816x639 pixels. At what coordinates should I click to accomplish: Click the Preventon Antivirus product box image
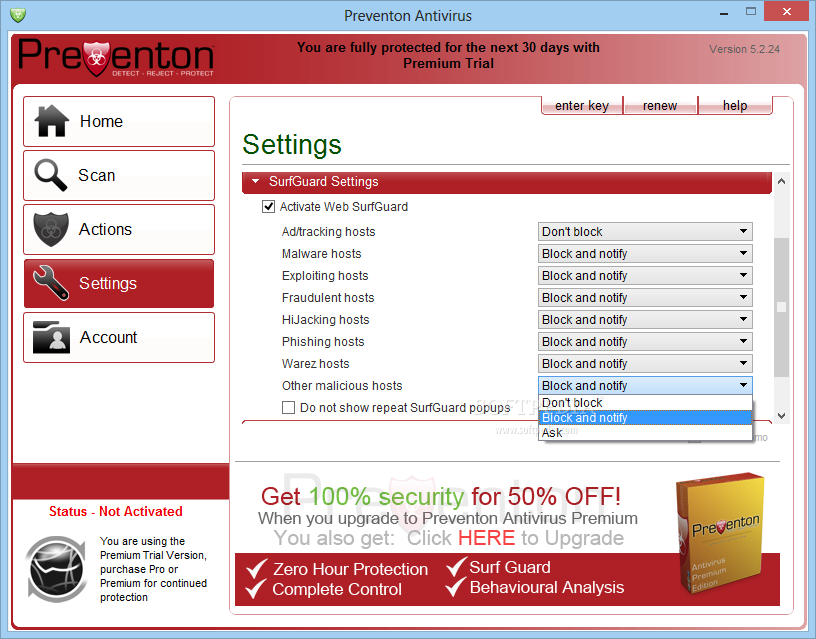[721, 533]
